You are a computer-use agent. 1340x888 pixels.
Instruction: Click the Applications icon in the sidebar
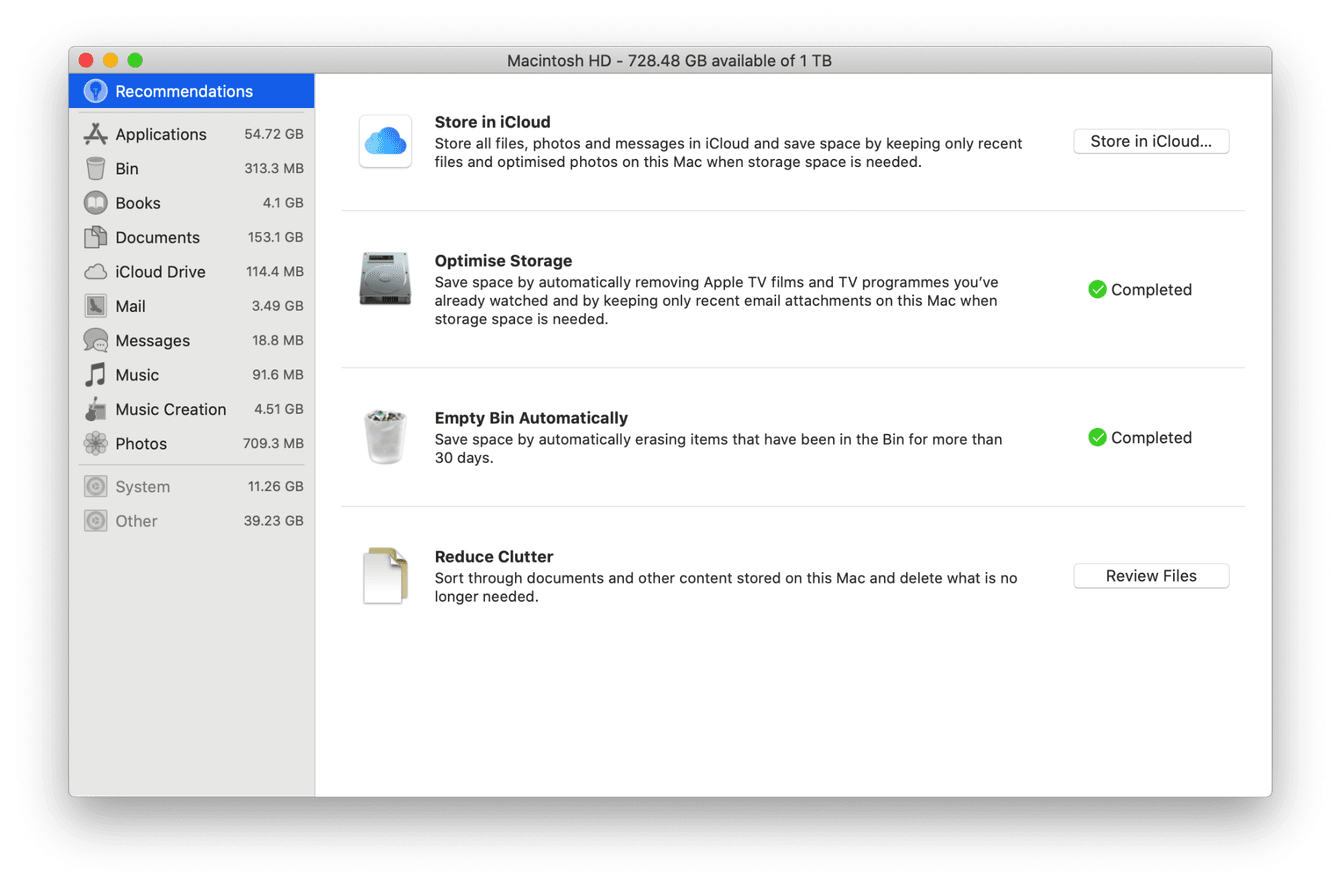(96, 133)
